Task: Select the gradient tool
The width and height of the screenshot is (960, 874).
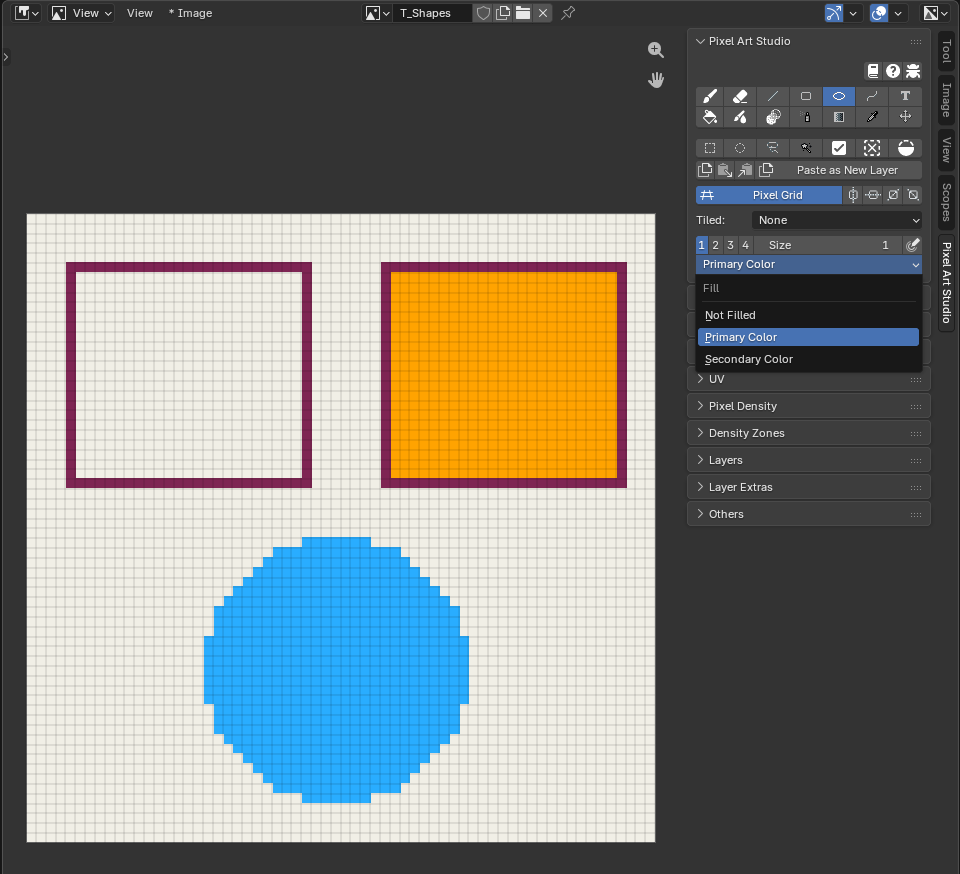Action: [x=839, y=117]
